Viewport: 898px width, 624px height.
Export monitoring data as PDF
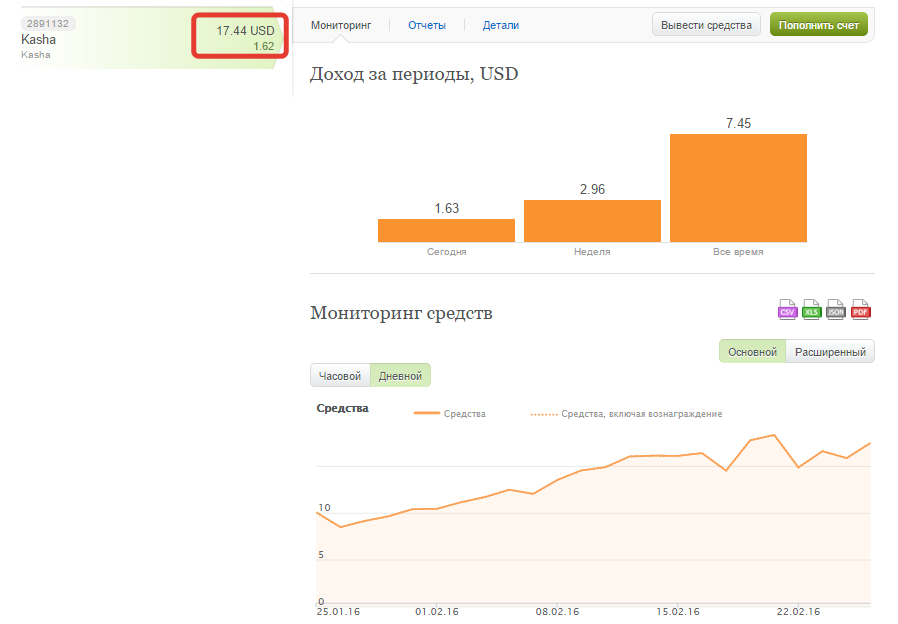coord(861,310)
